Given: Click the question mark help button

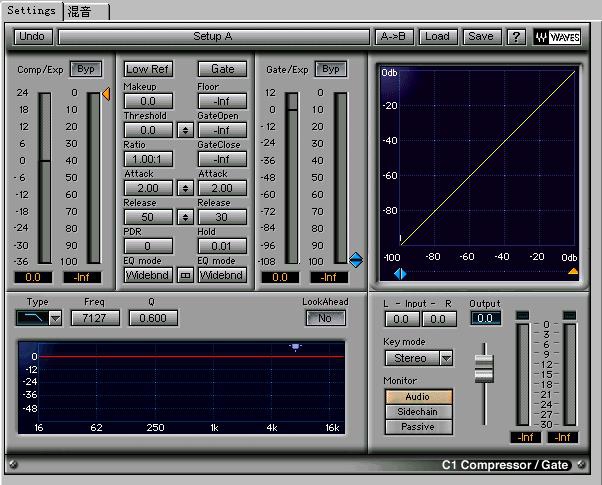Looking at the screenshot, I should [516, 37].
